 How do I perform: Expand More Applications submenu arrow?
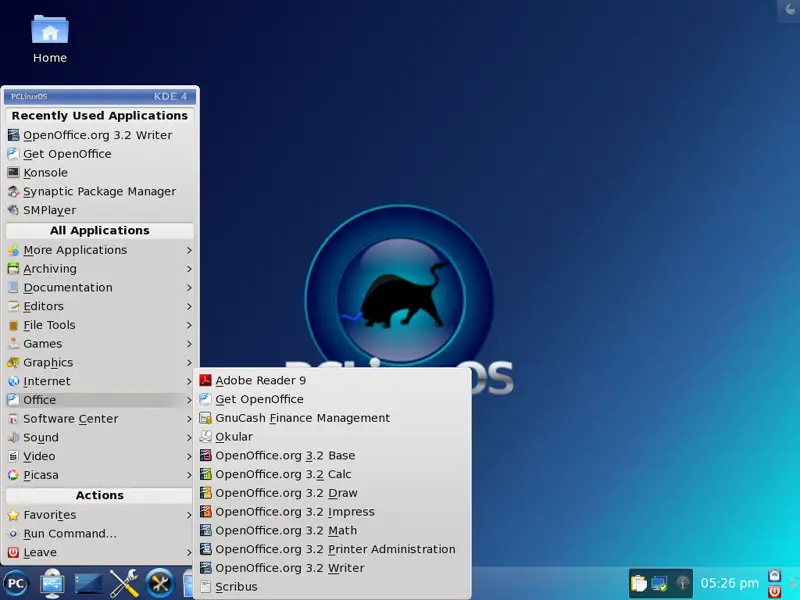click(189, 250)
